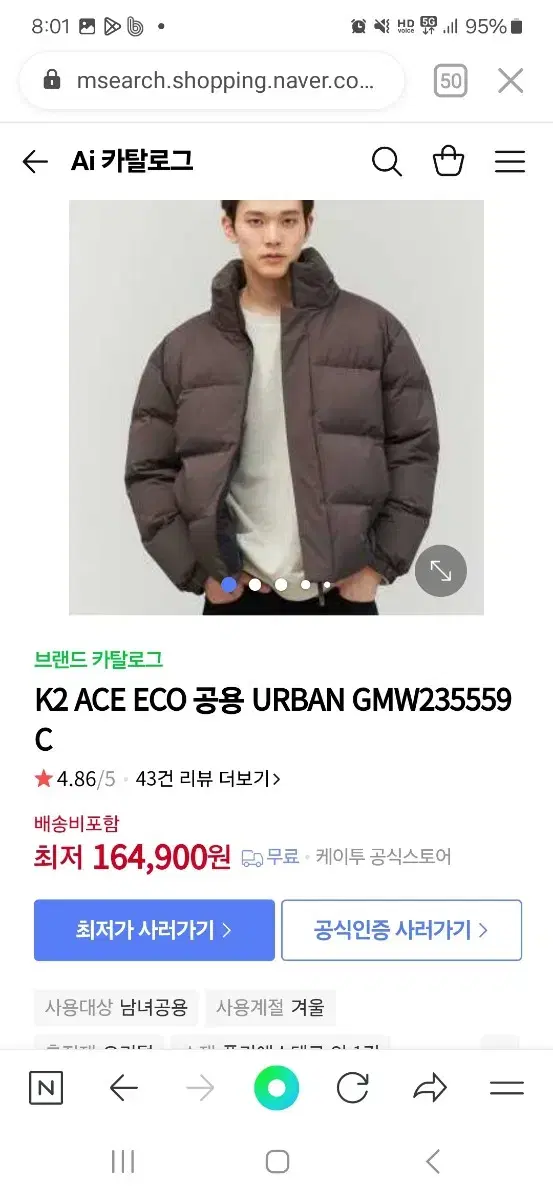Tap the 공식인증 사러가기 button
Image resolution: width=553 pixels, height=1200 pixels.
(x=402, y=930)
